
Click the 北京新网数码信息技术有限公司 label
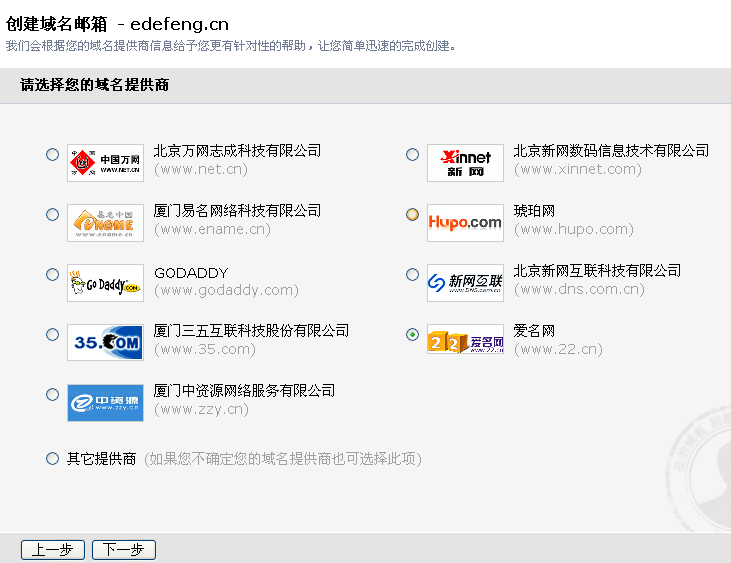tap(611, 151)
